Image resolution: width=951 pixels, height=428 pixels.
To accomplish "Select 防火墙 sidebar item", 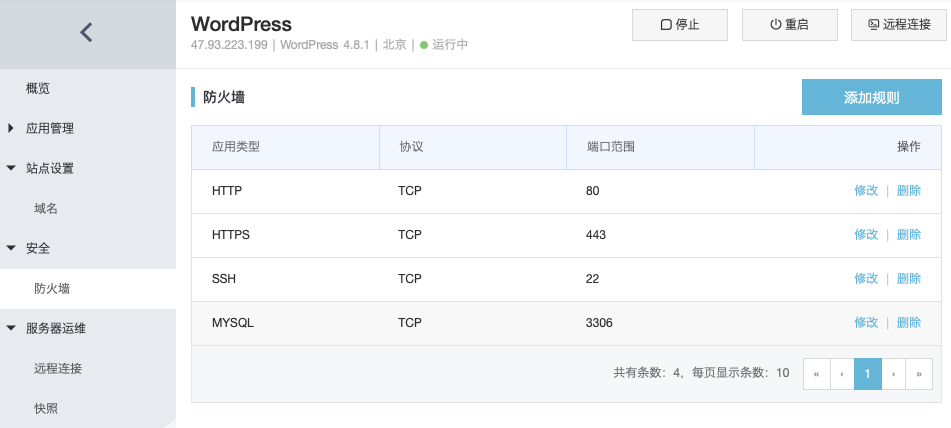I will 88,289.
